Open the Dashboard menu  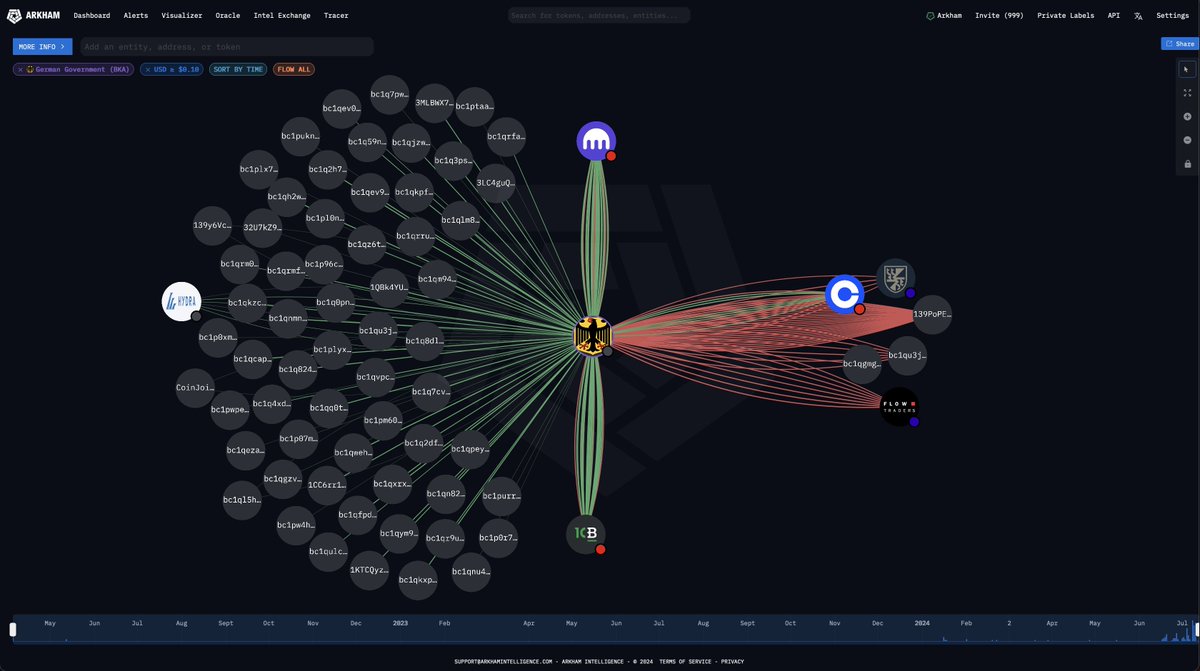click(x=92, y=16)
